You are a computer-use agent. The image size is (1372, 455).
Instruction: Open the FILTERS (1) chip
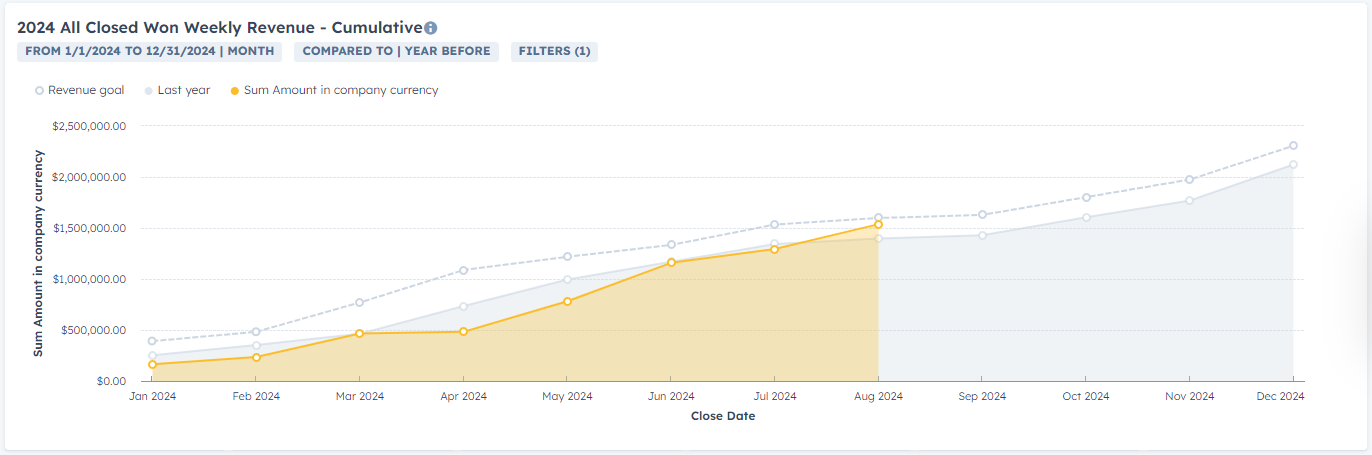tap(554, 51)
